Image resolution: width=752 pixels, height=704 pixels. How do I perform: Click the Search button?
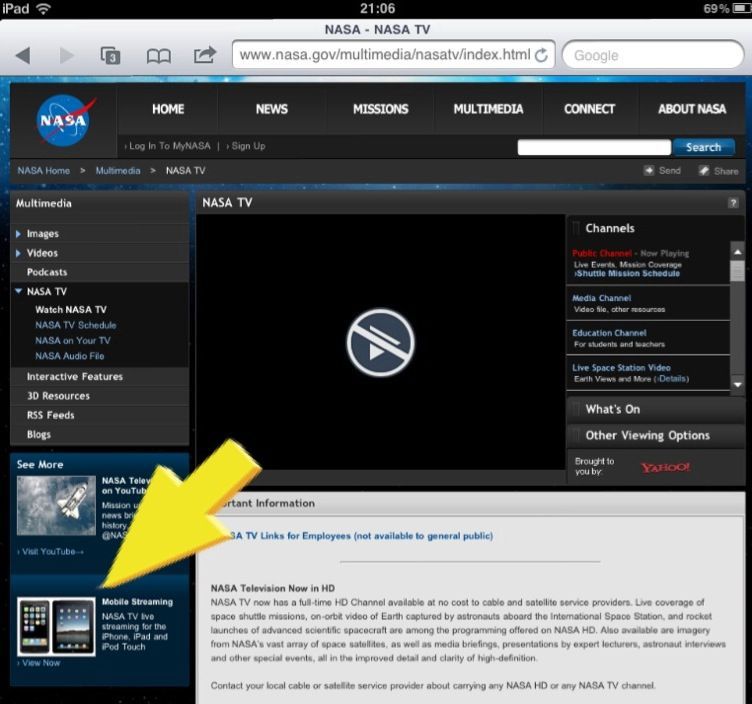pos(704,147)
